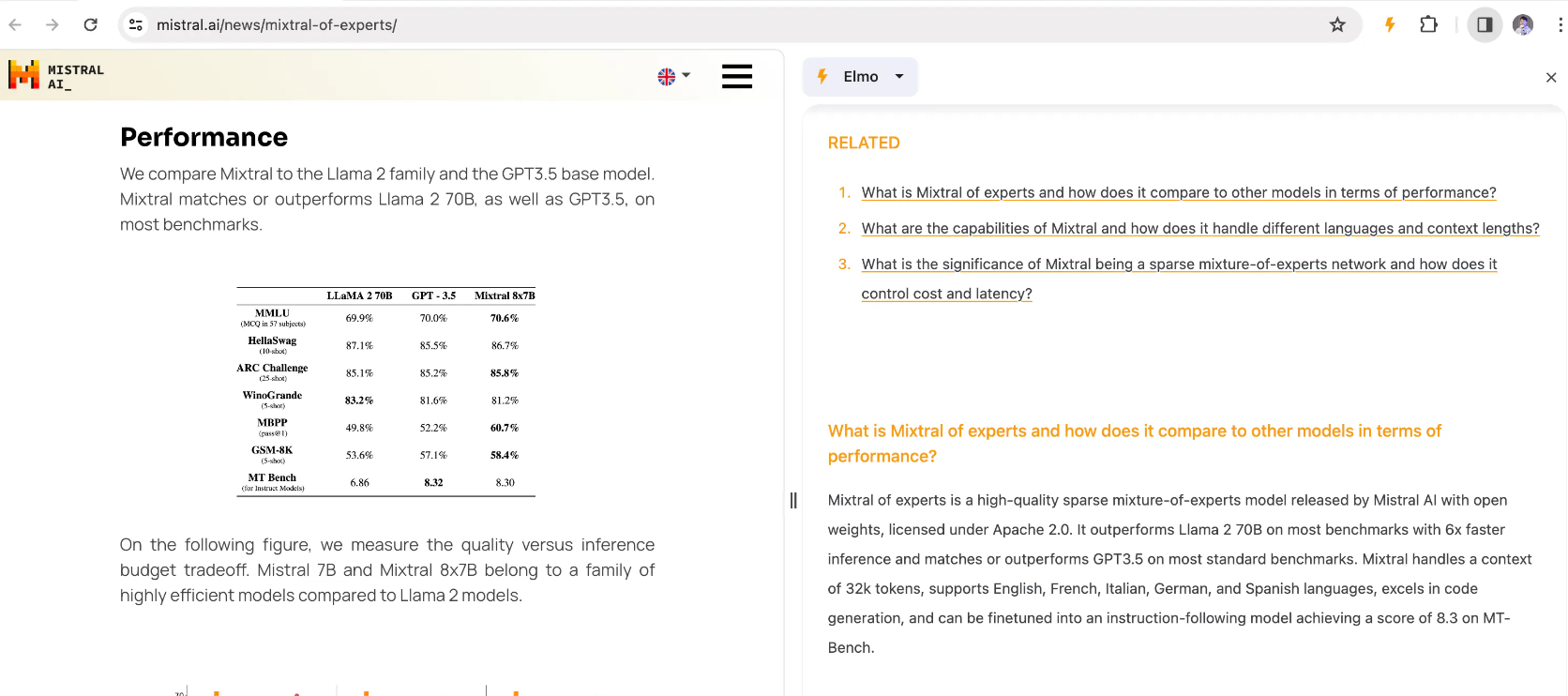The height and width of the screenshot is (696, 1568).
Task: Select the Mixtral 8x7B column header
Action: (x=505, y=295)
